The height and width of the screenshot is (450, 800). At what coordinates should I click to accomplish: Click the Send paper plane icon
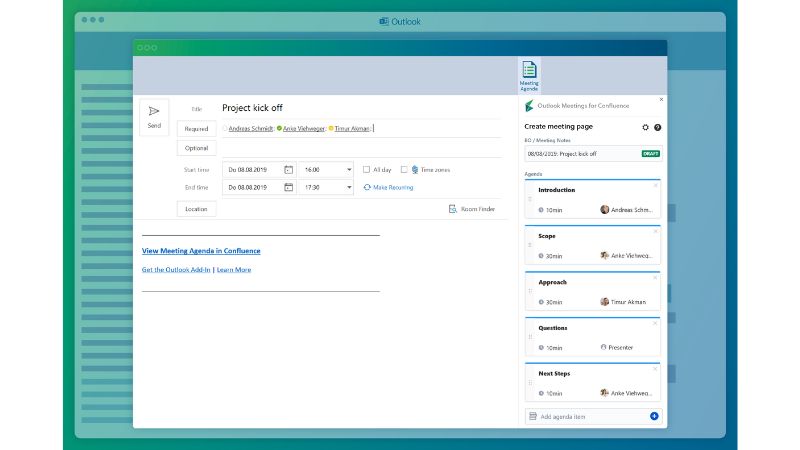(x=154, y=111)
